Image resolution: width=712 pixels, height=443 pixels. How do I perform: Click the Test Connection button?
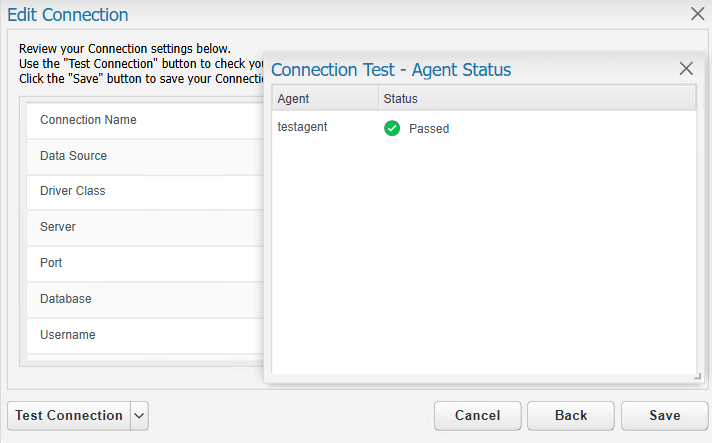[69, 416]
